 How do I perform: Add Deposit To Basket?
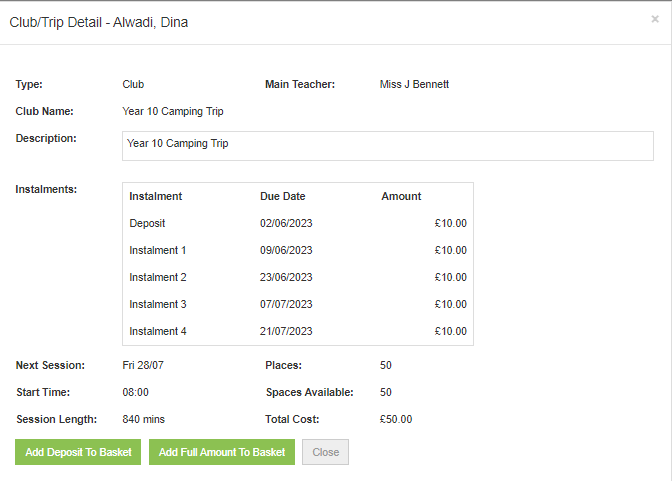[x=78, y=452]
